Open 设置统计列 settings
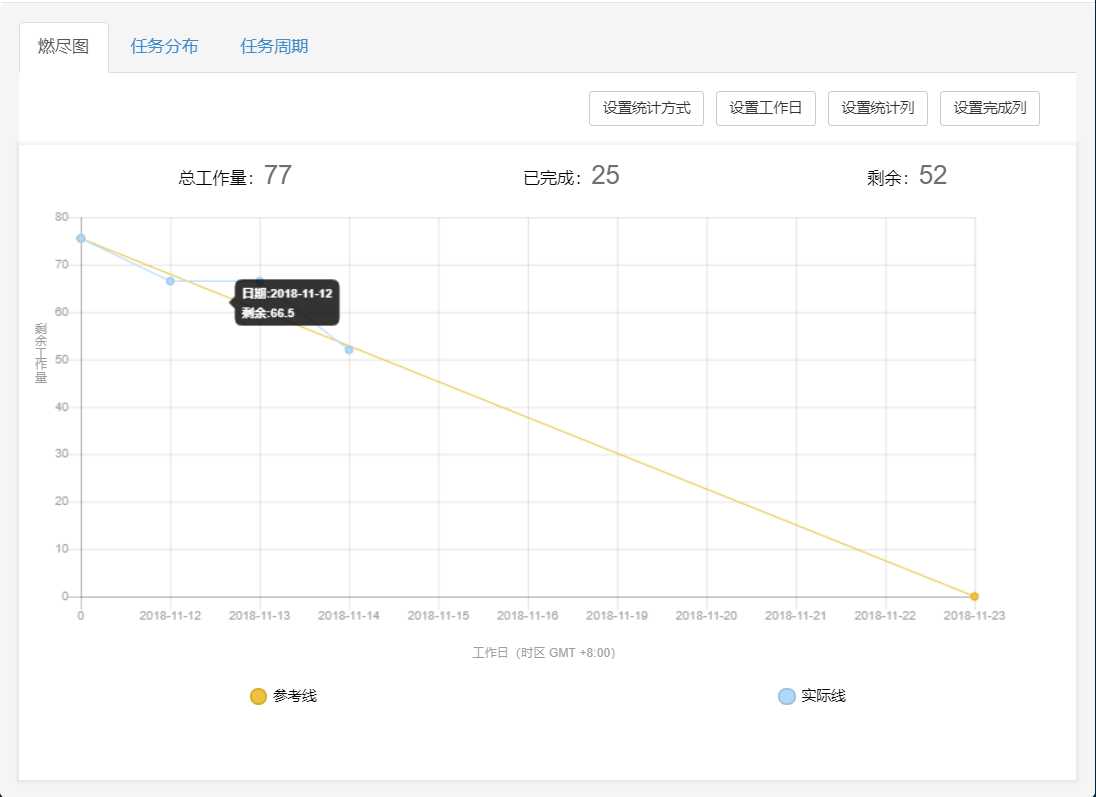The height and width of the screenshot is (797, 1096). 877,108
